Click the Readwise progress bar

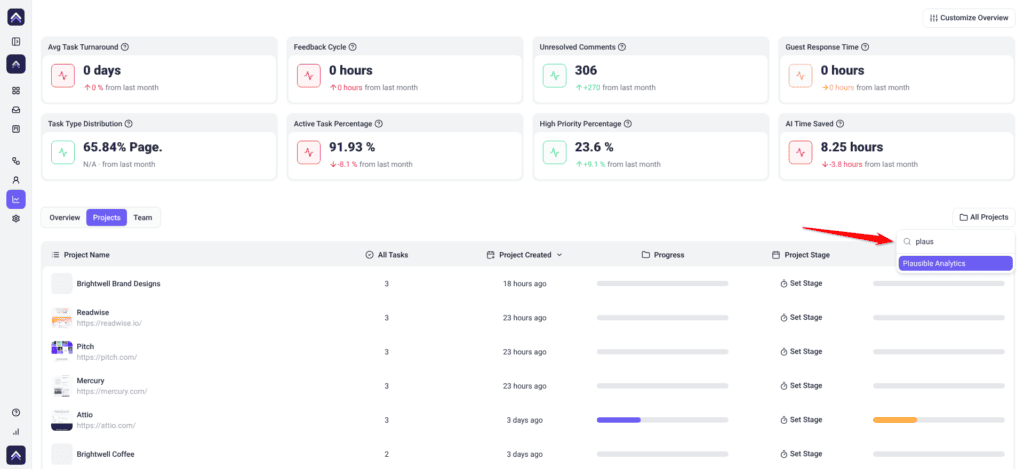point(662,317)
